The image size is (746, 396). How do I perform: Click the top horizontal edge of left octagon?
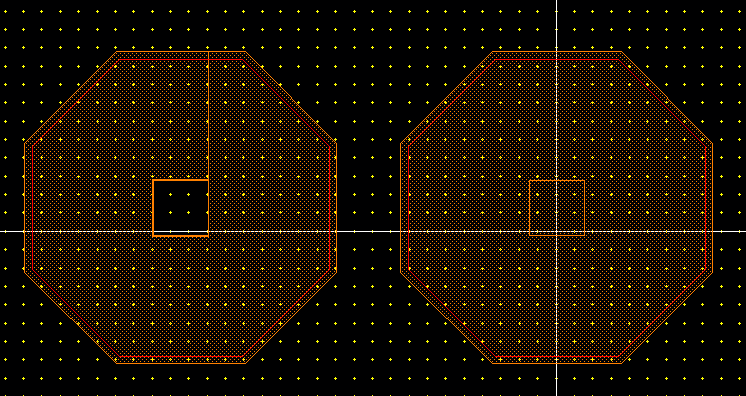pyautogui.click(x=181, y=51)
